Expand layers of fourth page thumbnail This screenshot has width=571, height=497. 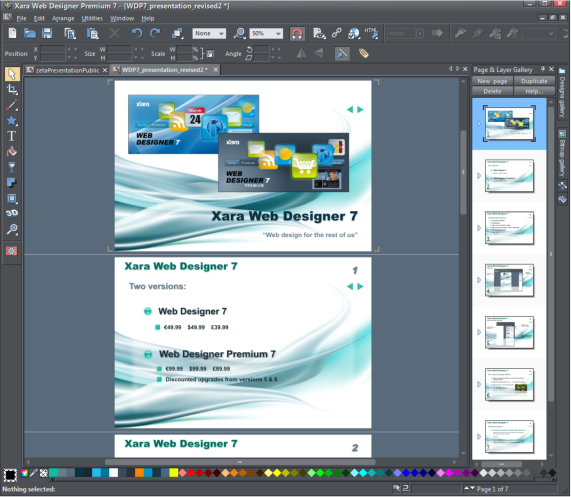pyautogui.click(x=479, y=280)
